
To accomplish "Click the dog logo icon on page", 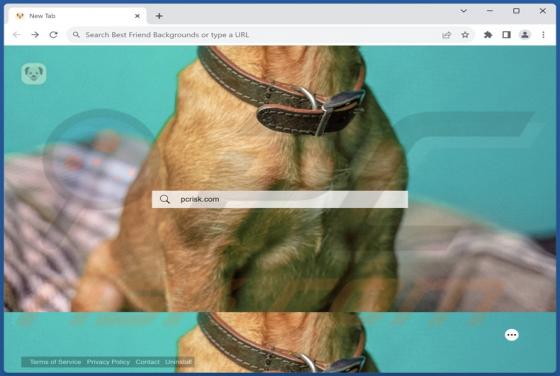I will (x=34, y=74).
